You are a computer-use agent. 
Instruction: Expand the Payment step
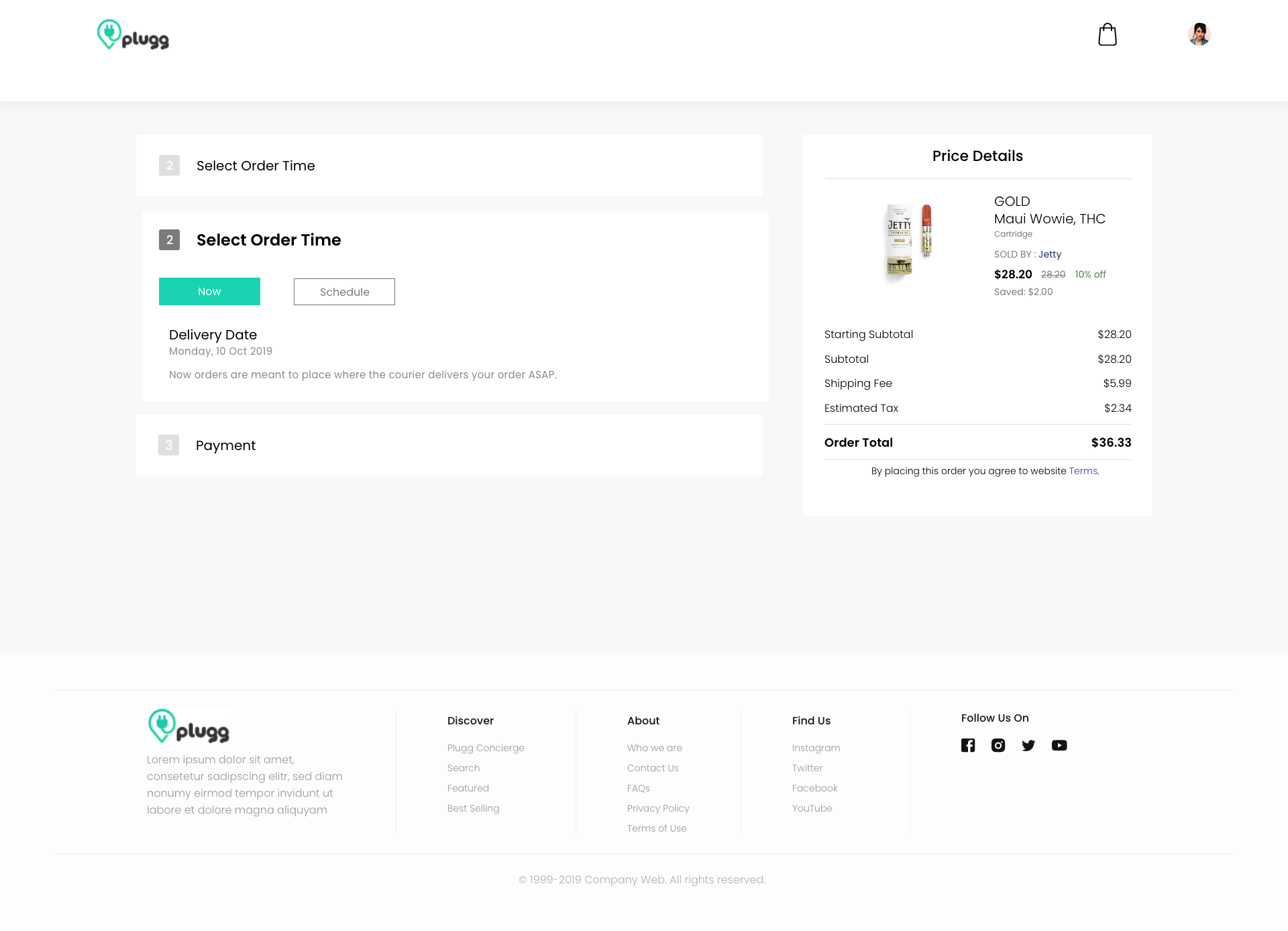tap(449, 445)
